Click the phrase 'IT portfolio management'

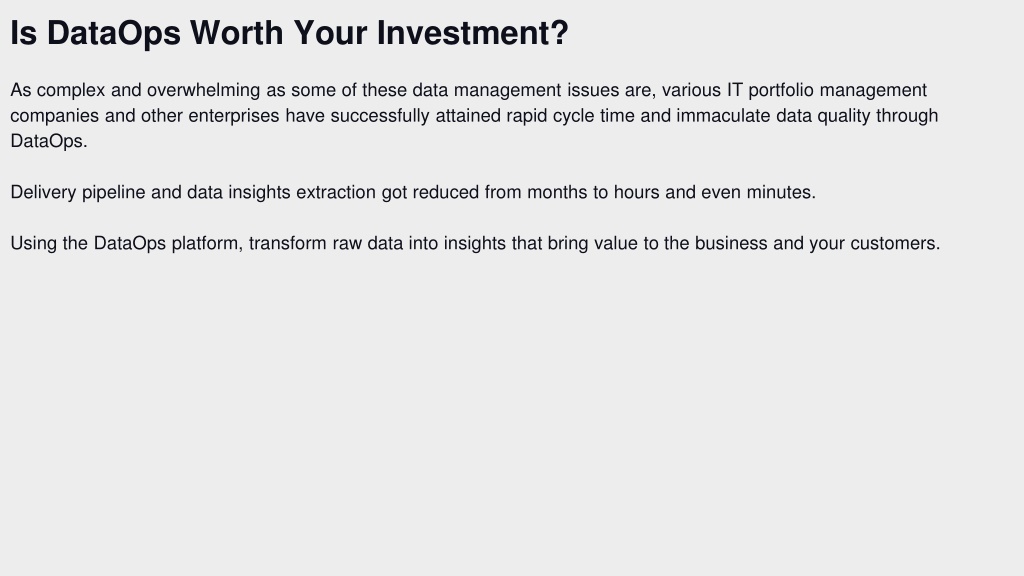[x=827, y=90]
